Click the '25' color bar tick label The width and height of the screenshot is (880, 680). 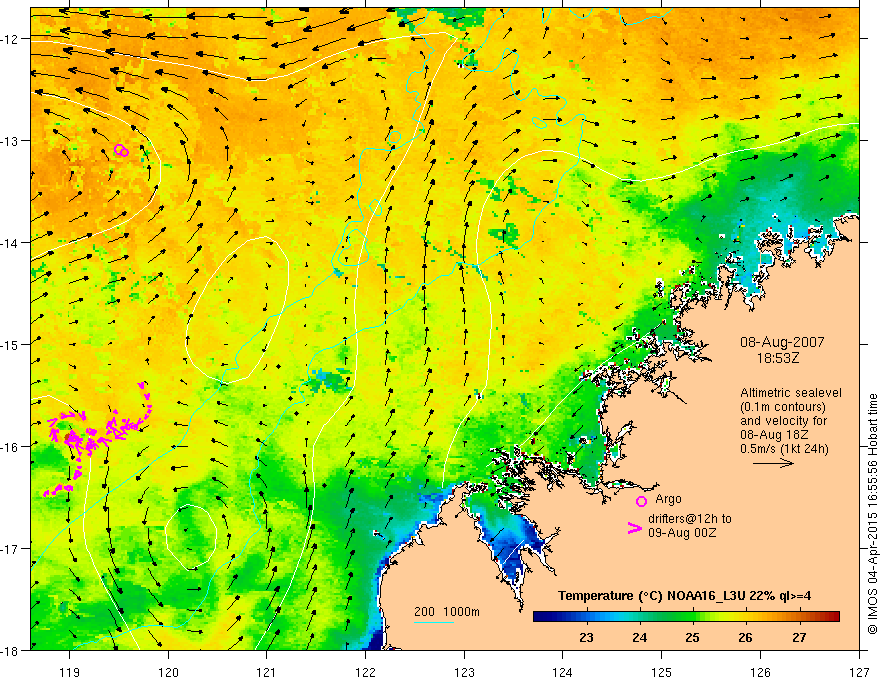(x=693, y=638)
